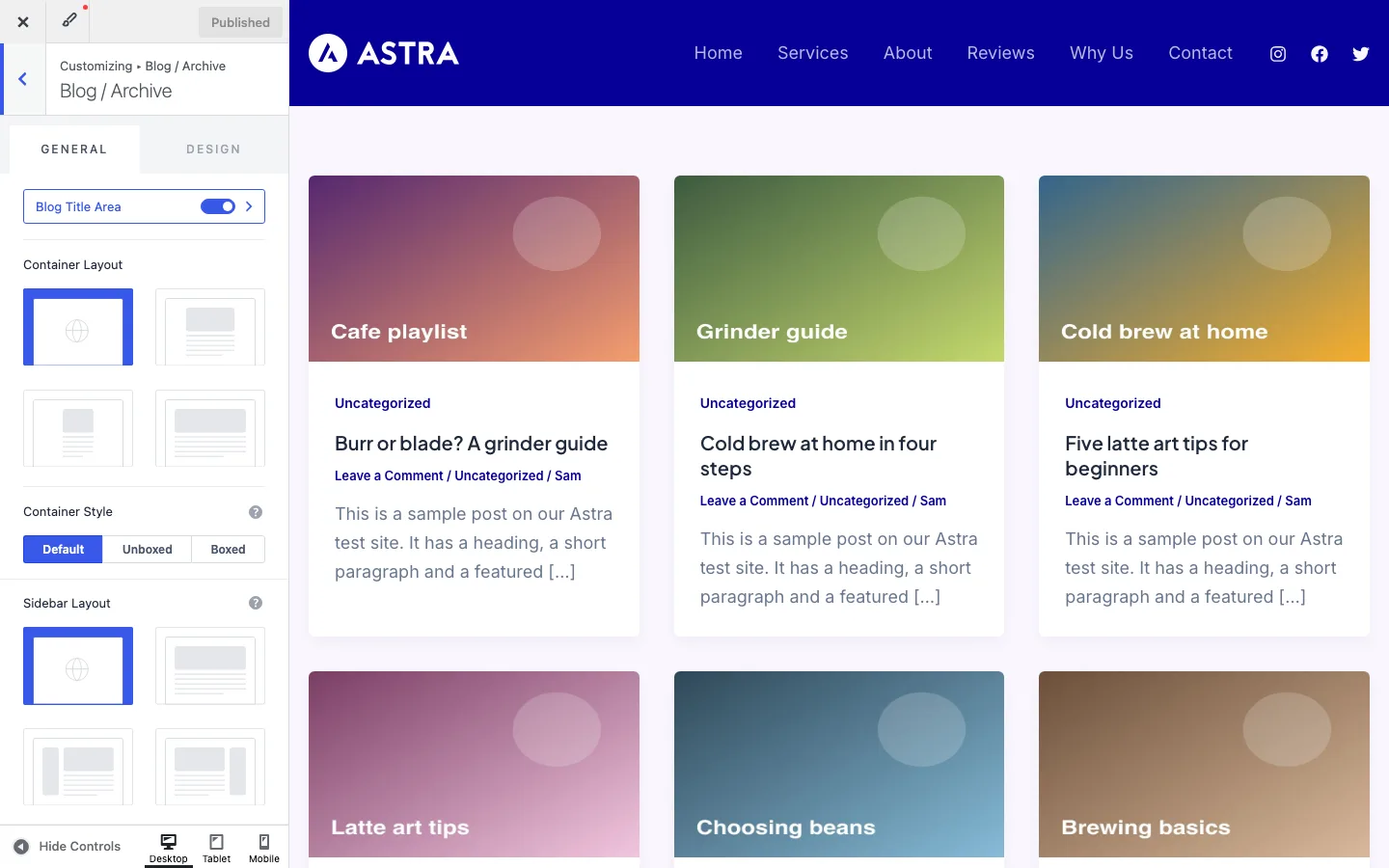This screenshot has height=868, width=1389.
Task: Go back with the left chevron arrow
Action: [23, 79]
